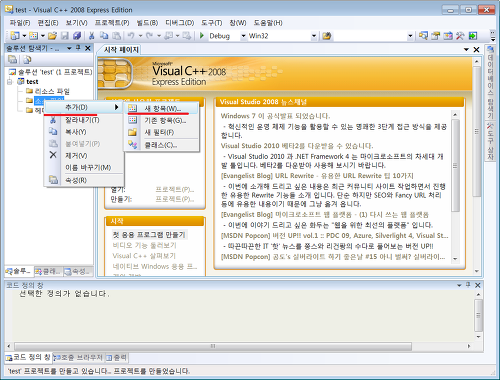Screen dimensions: 500x380
Task: Click the 속성(R) properties icon in context menu
Action: tap(53, 180)
